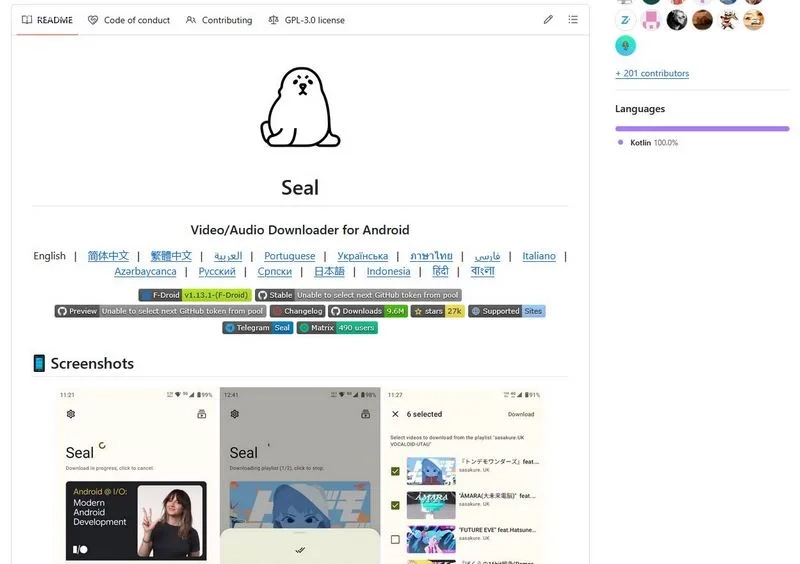Open the + 201 contributors link
The width and height of the screenshot is (800, 564).
(x=652, y=73)
